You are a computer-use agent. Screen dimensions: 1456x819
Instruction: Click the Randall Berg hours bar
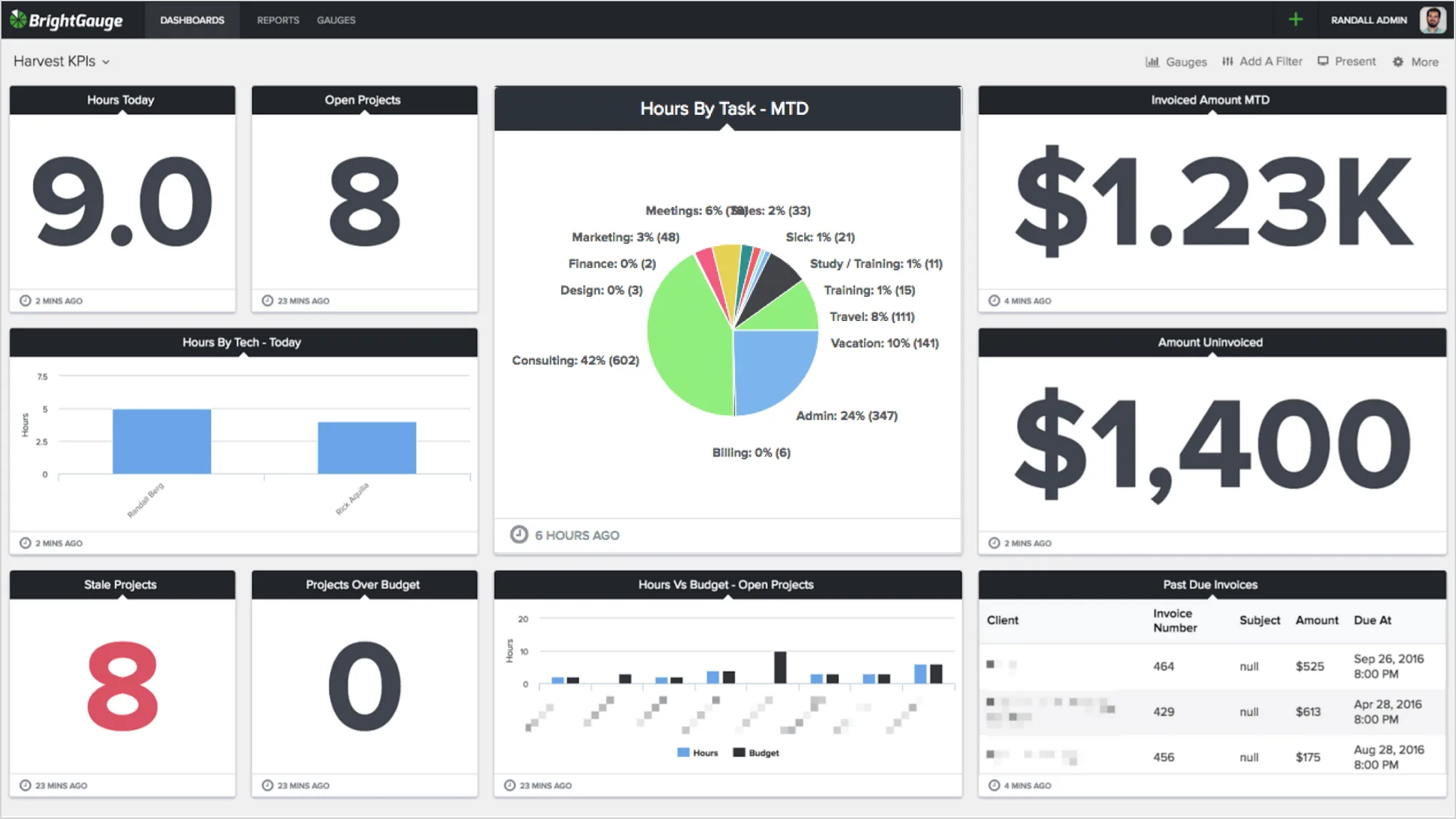(x=162, y=441)
